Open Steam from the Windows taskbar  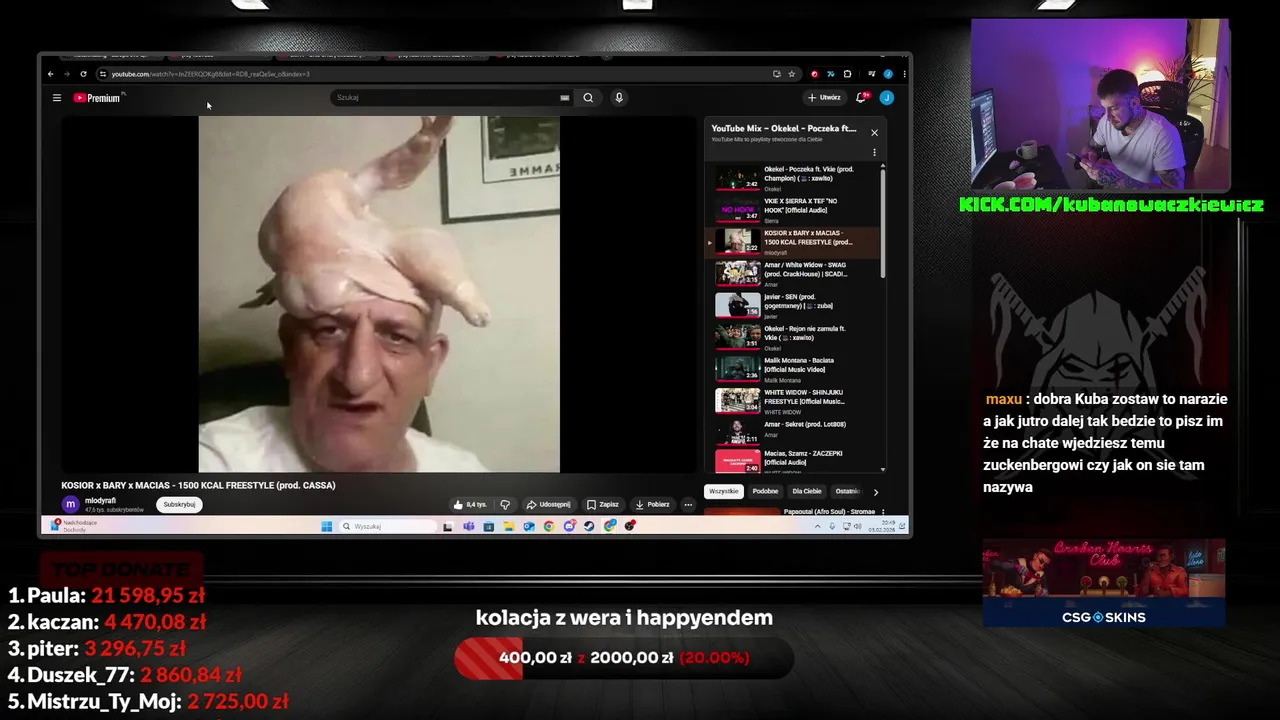pyautogui.click(x=589, y=526)
